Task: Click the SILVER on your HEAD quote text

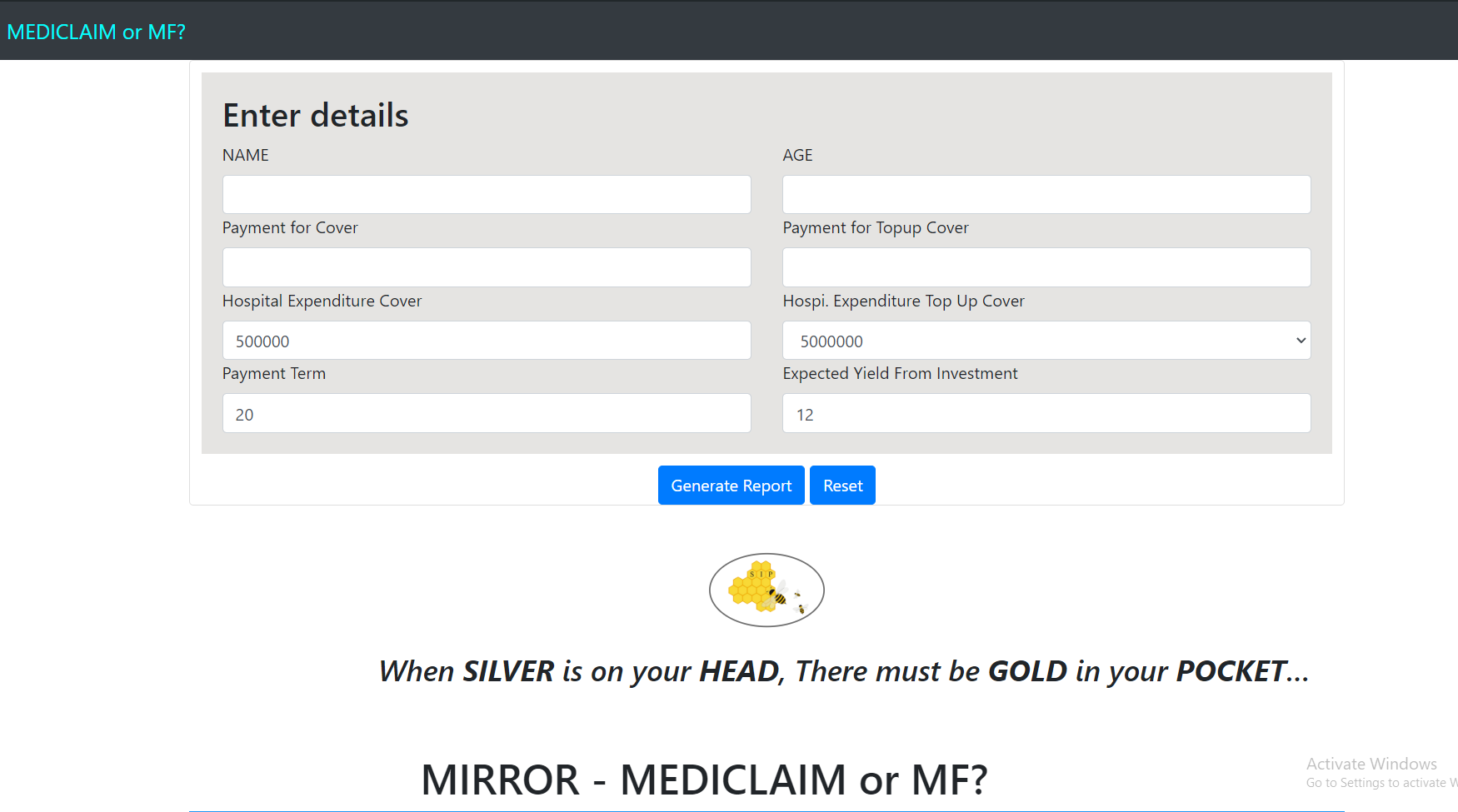Action: [x=843, y=671]
